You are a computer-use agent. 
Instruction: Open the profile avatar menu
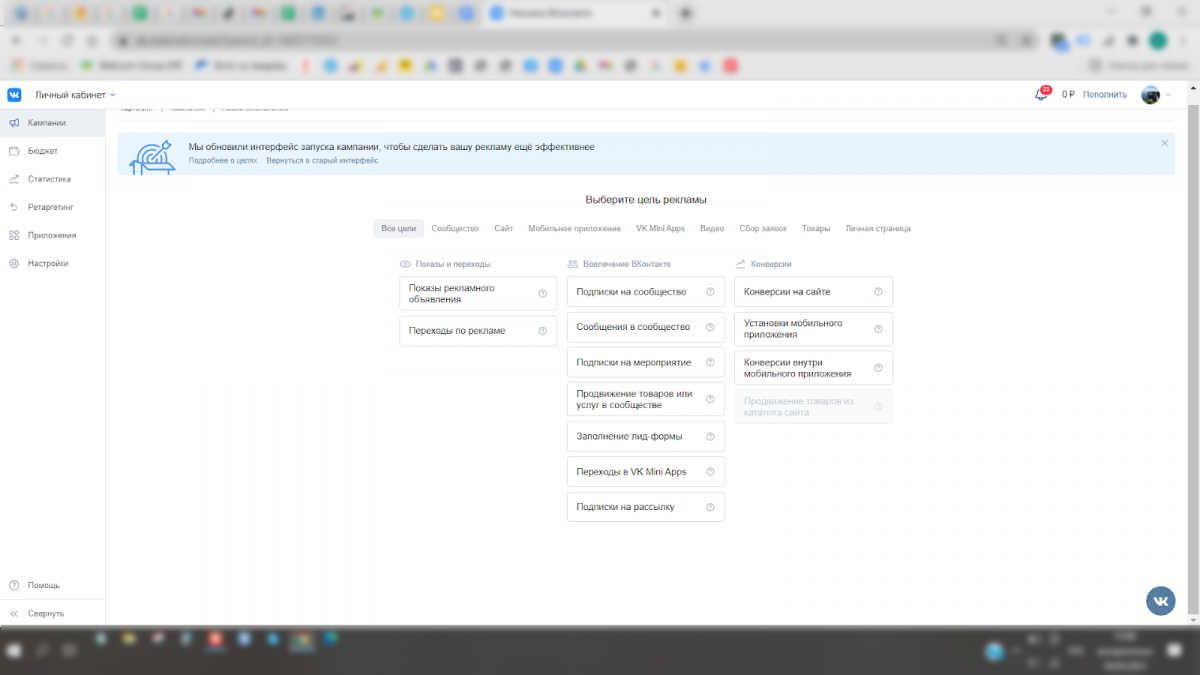pyautogui.click(x=1154, y=95)
